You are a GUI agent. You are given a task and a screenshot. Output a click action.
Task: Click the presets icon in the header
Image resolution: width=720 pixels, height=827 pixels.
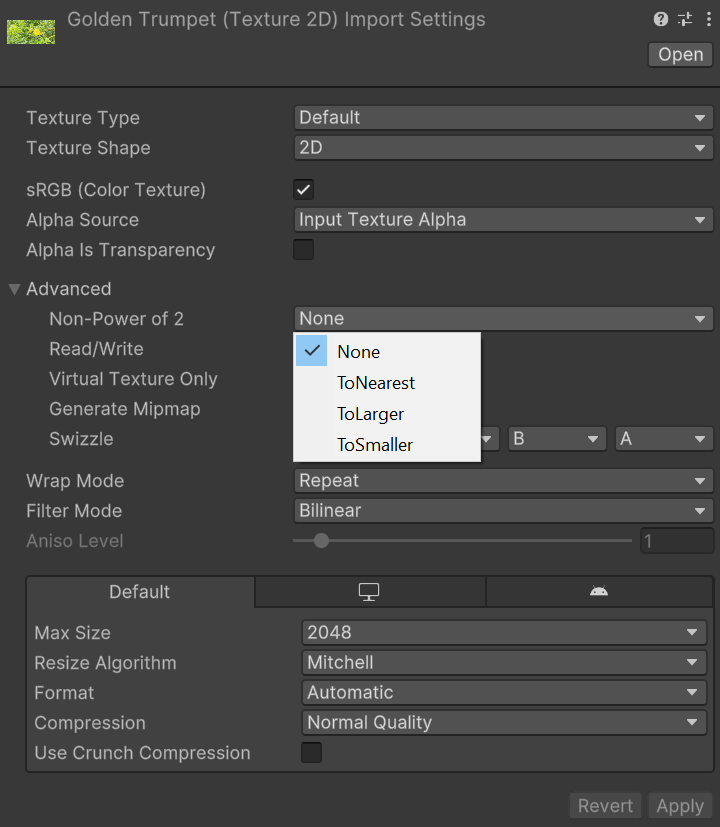point(684,19)
